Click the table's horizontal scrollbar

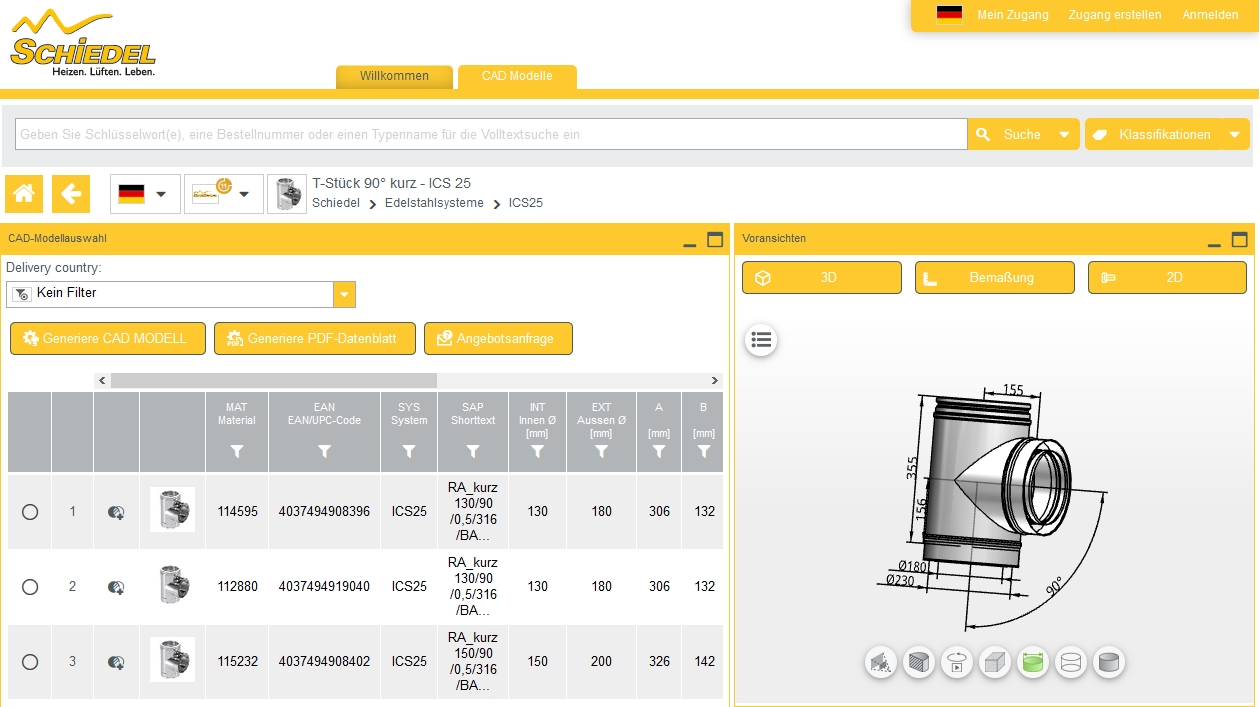(x=273, y=381)
